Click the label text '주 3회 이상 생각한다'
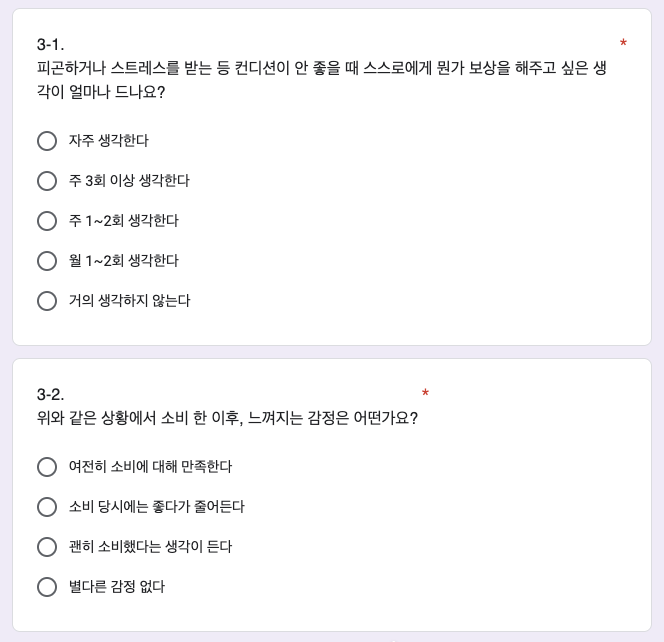Viewport: 664px width, 642px height. pos(129,181)
